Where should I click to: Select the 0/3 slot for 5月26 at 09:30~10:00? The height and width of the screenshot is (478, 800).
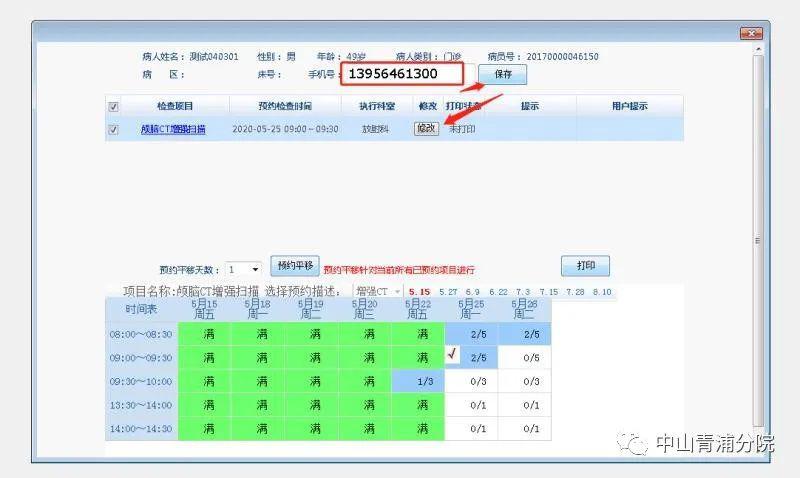click(524, 381)
